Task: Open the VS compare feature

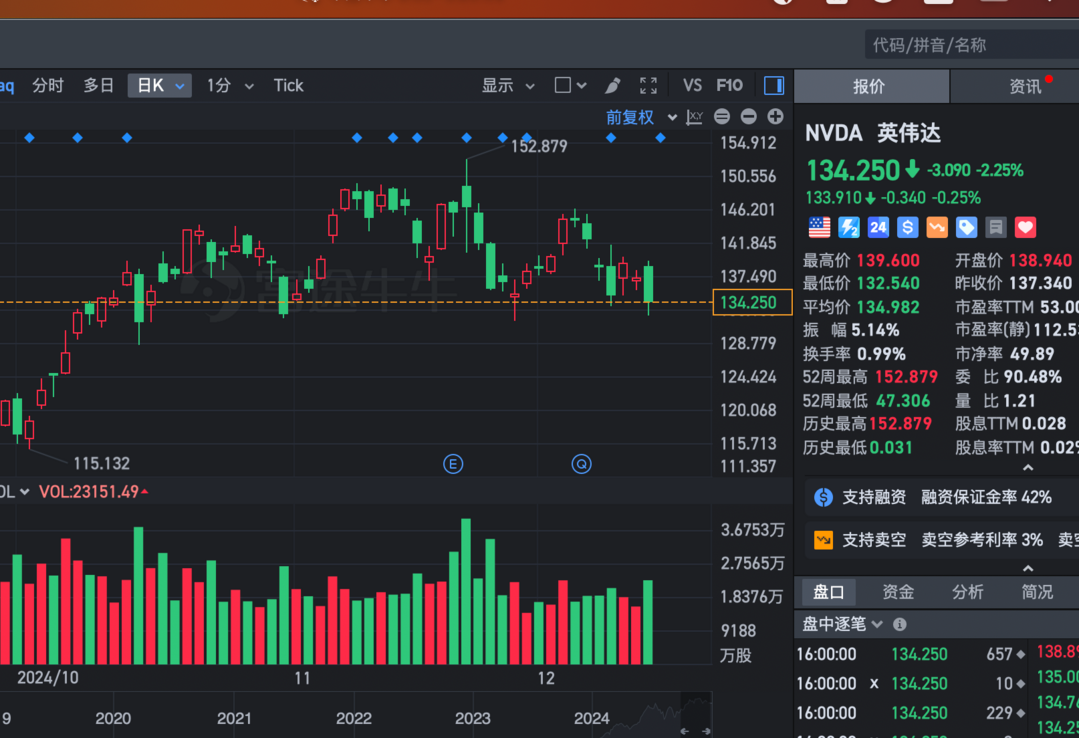Action: coord(692,85)
